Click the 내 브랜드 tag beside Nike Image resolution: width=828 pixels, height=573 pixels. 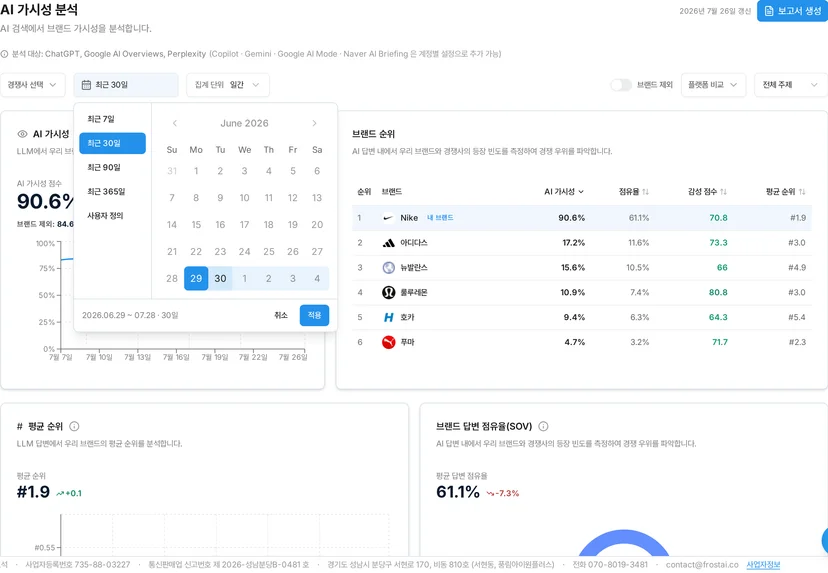pos(440,218)
